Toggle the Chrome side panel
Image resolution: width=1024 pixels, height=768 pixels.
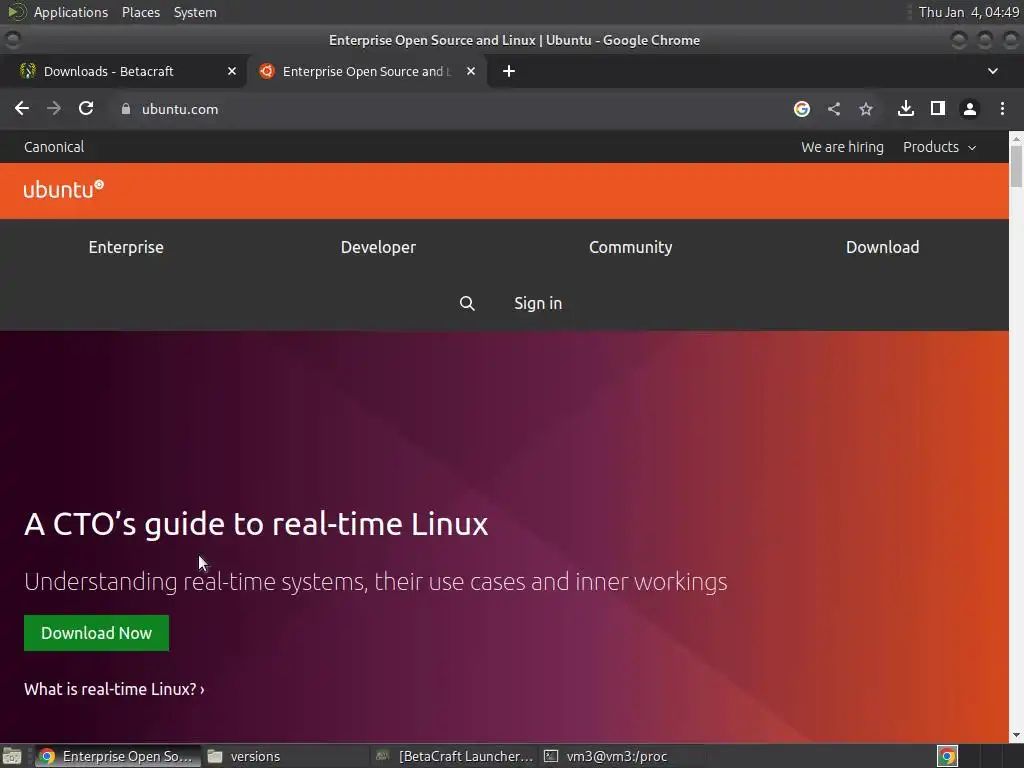(x=938, y=108)
